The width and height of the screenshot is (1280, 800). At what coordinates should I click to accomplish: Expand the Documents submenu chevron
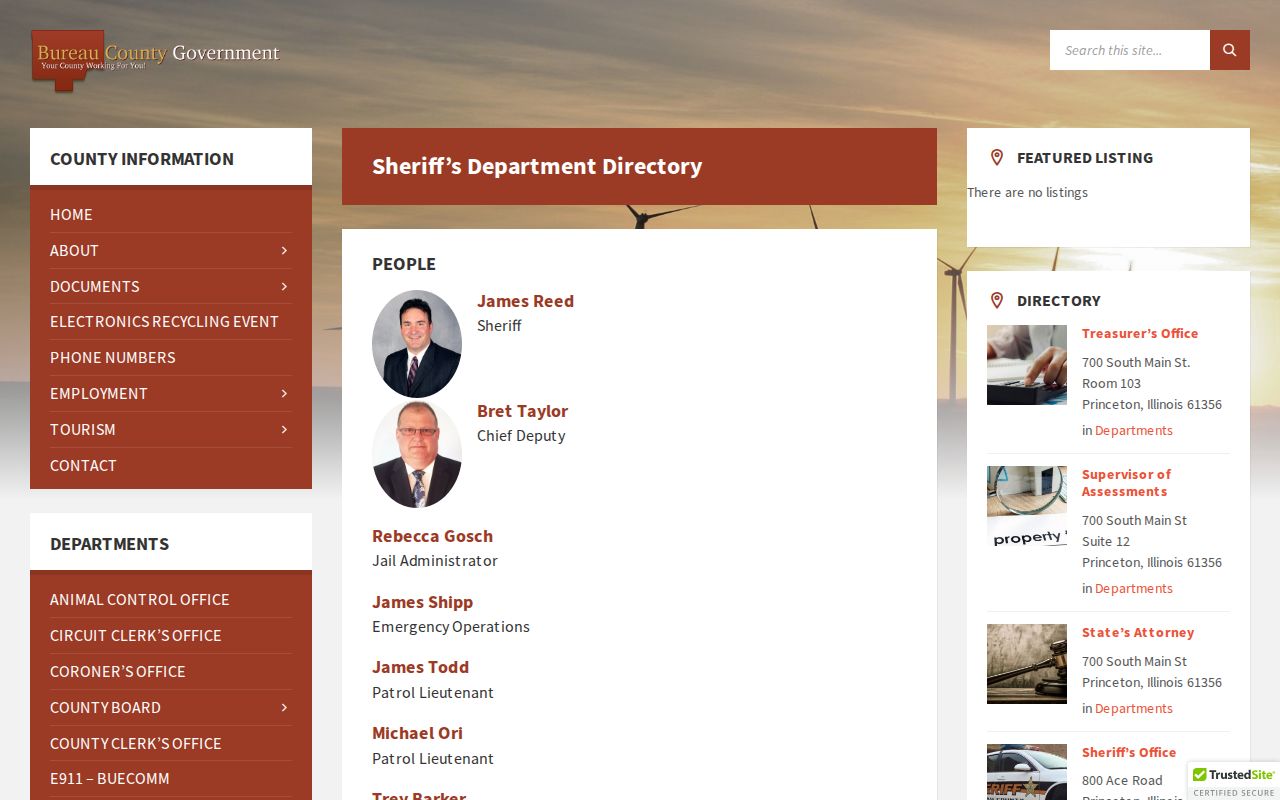284,286
